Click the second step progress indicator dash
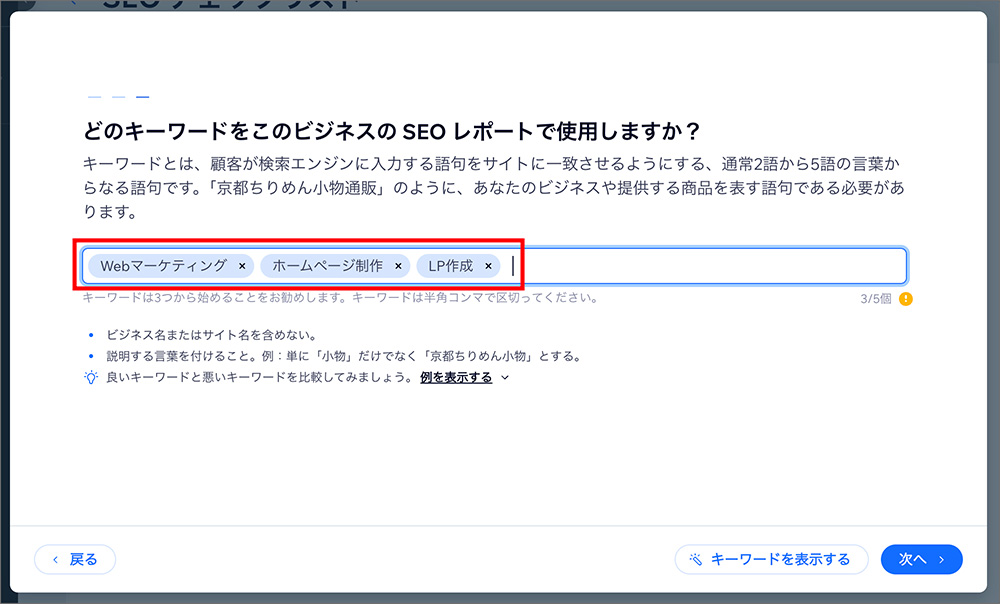 [x=119, y=97]
